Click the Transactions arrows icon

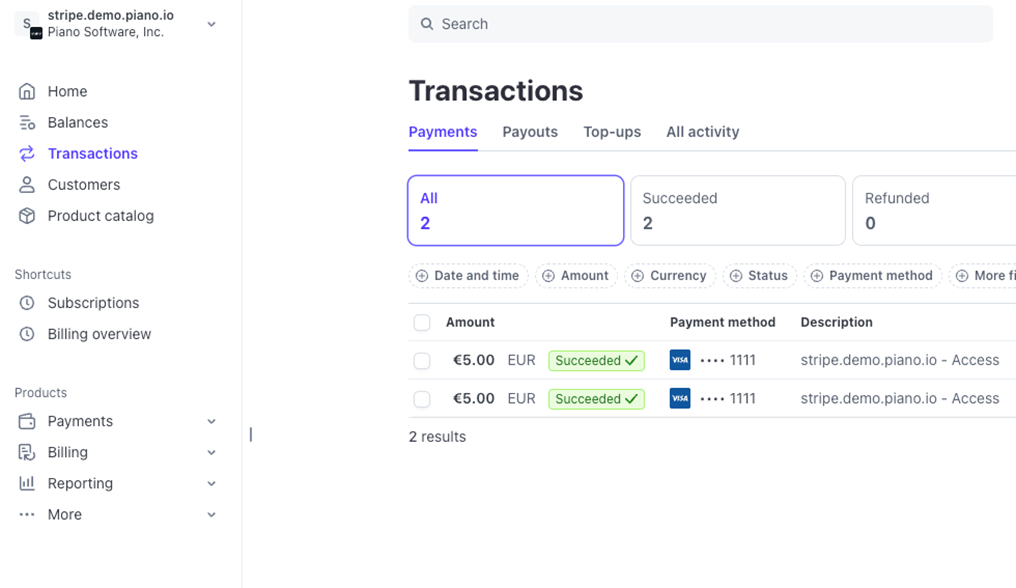(x=27, y=154)
